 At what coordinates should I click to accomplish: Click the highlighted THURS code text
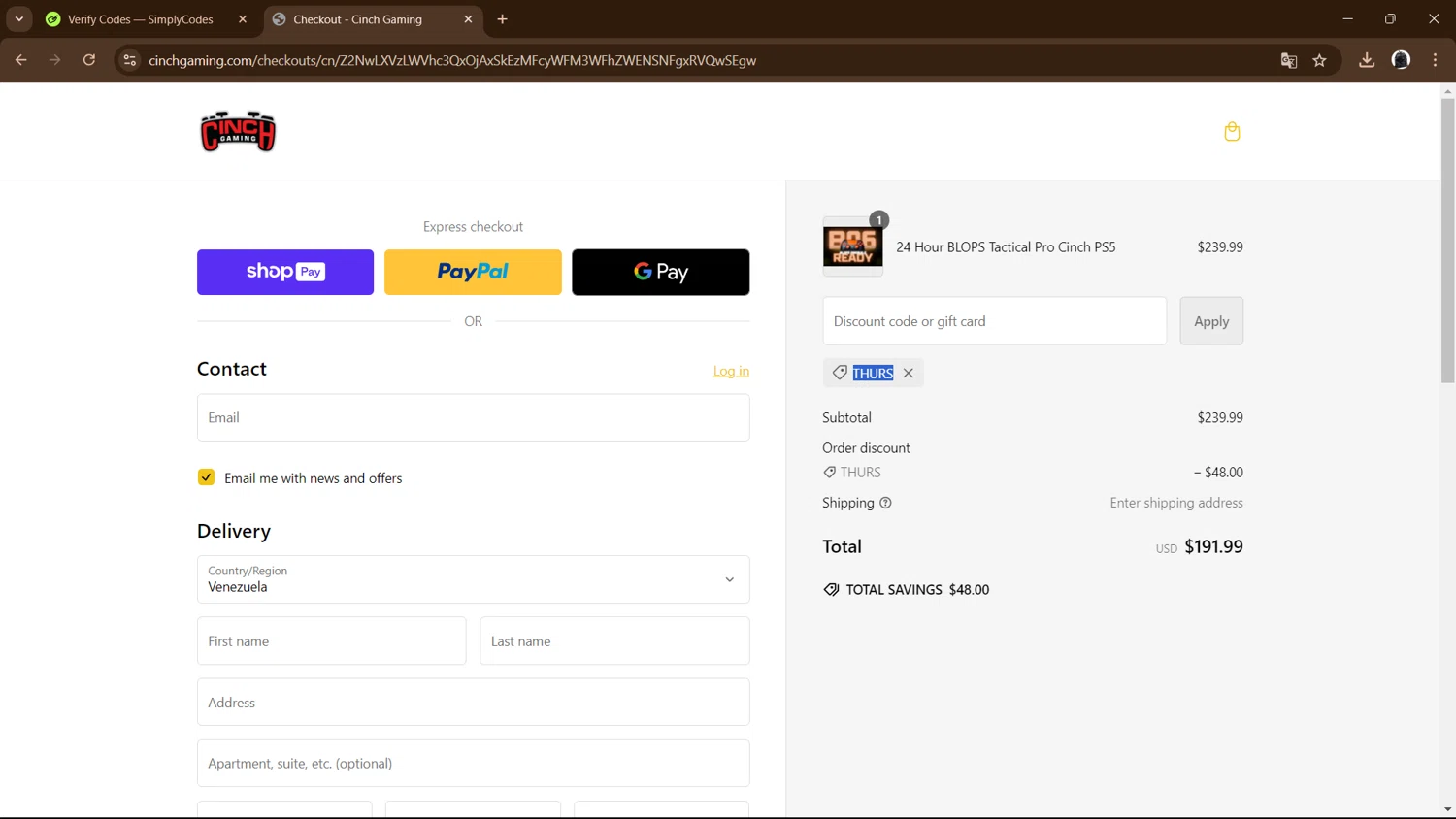click(873, 373)
